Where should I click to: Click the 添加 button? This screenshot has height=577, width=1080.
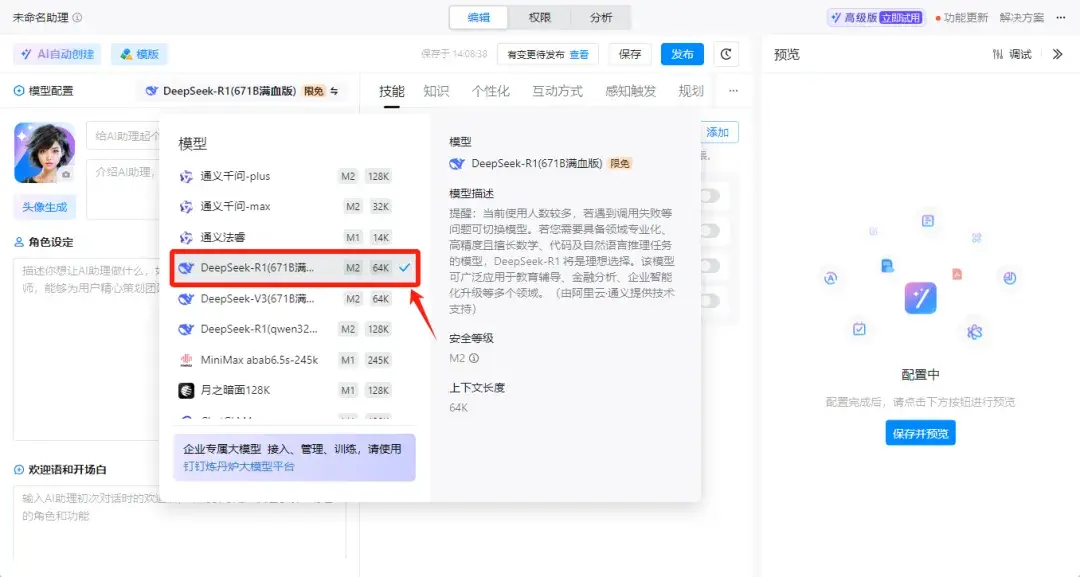click(x=718, y=132)
